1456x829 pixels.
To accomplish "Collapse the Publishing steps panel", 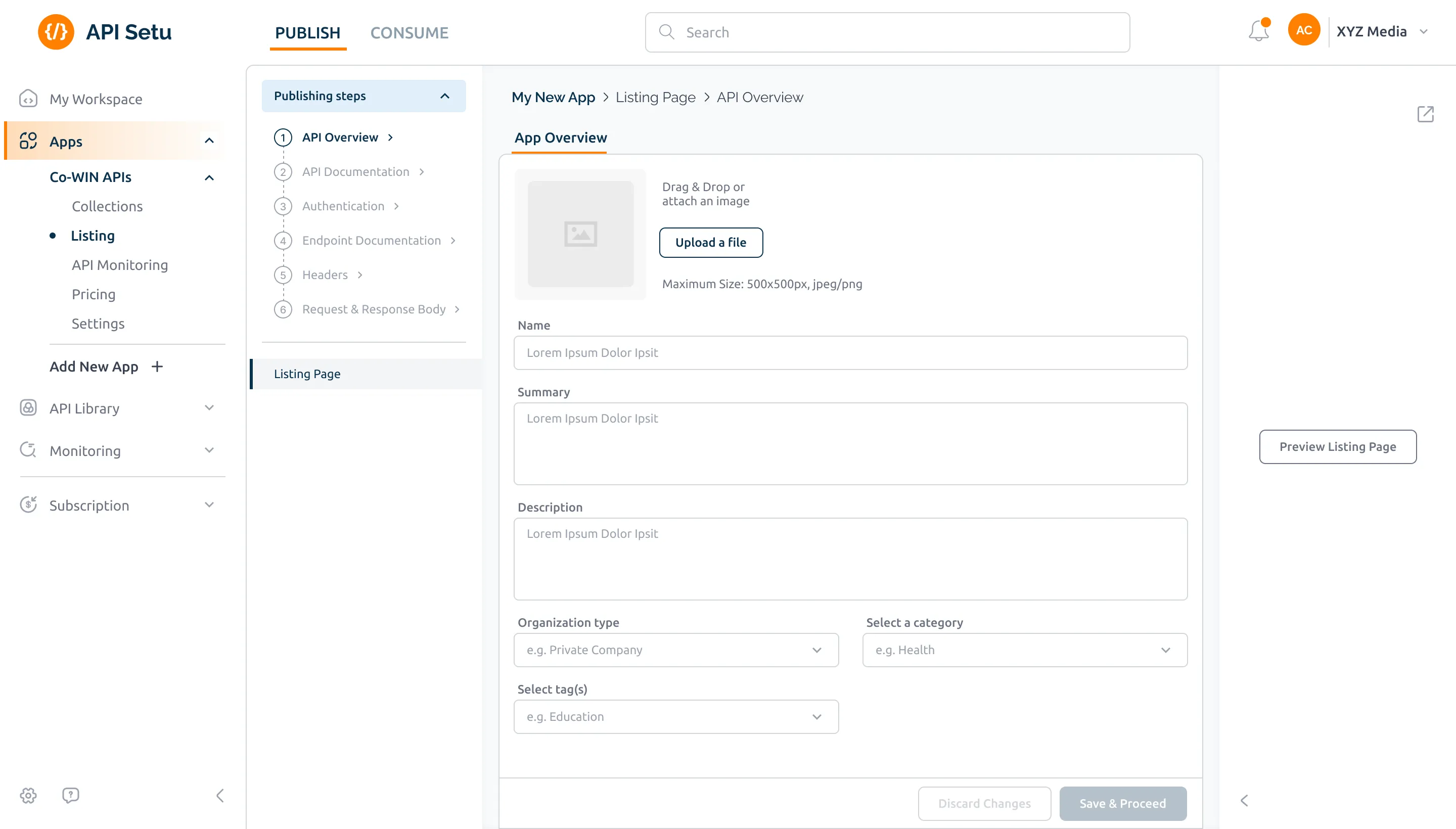I will click(445, 96).
